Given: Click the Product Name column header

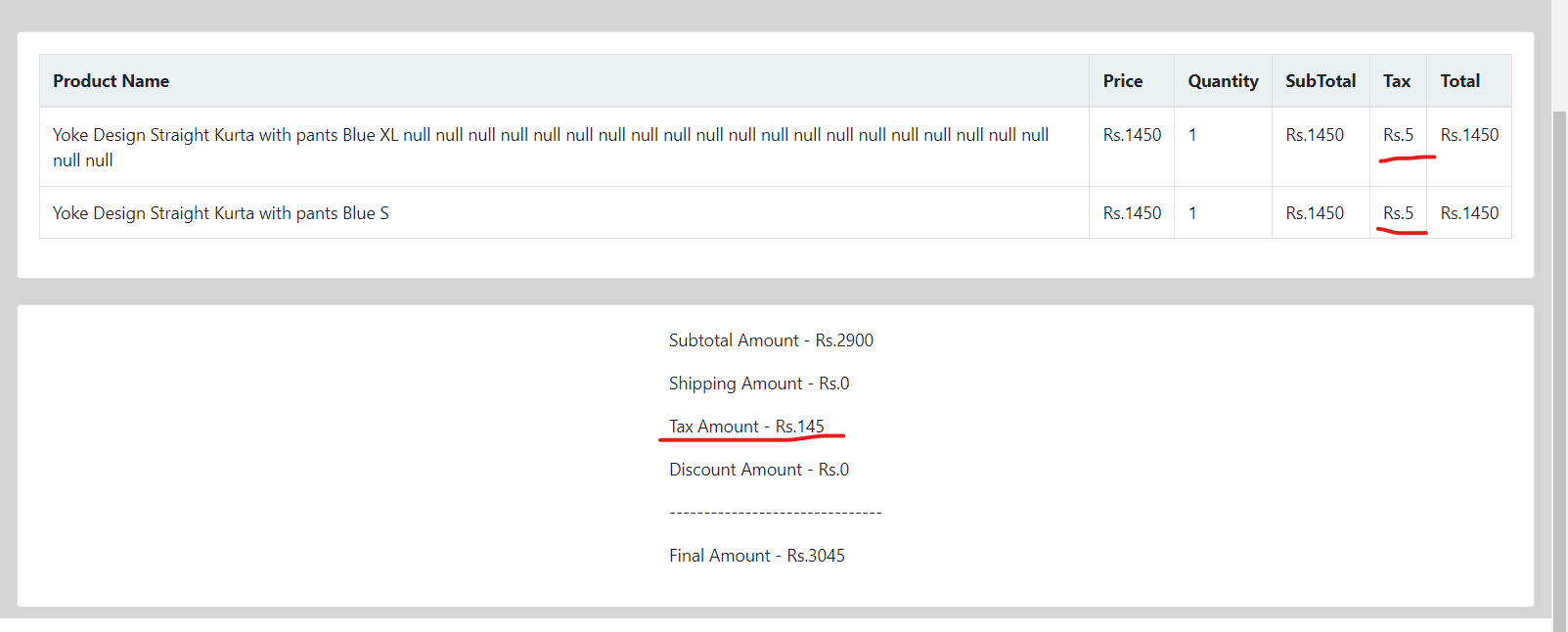Looking at the screenshot, I should tap(111, 81).
